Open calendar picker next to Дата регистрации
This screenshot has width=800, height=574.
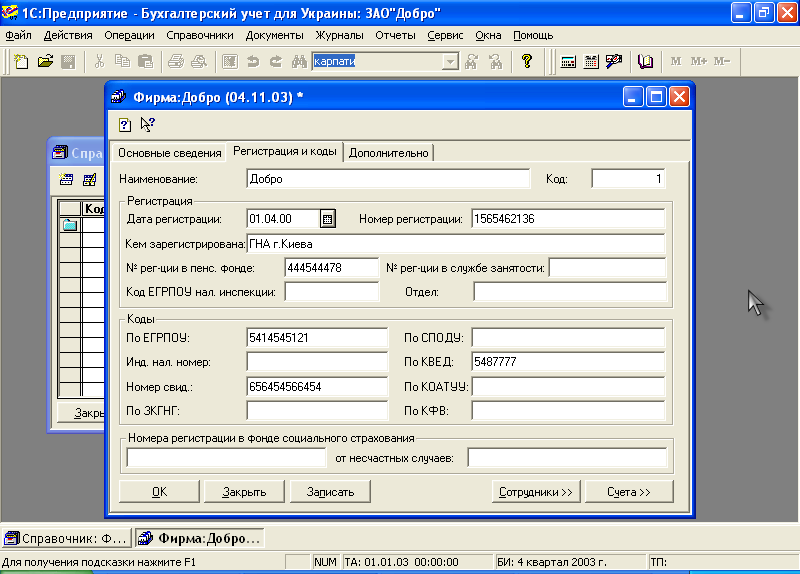[328, 219]
